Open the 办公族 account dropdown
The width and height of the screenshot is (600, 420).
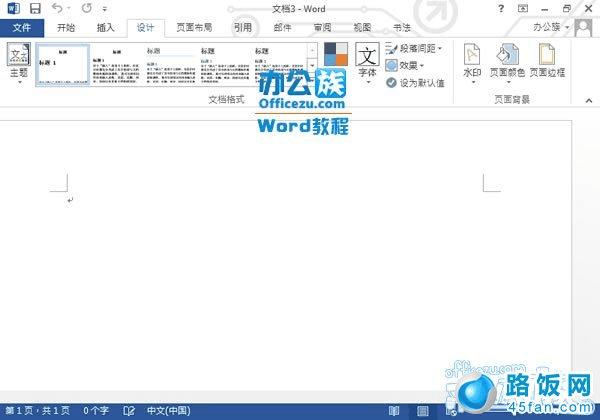coord(551,27)
